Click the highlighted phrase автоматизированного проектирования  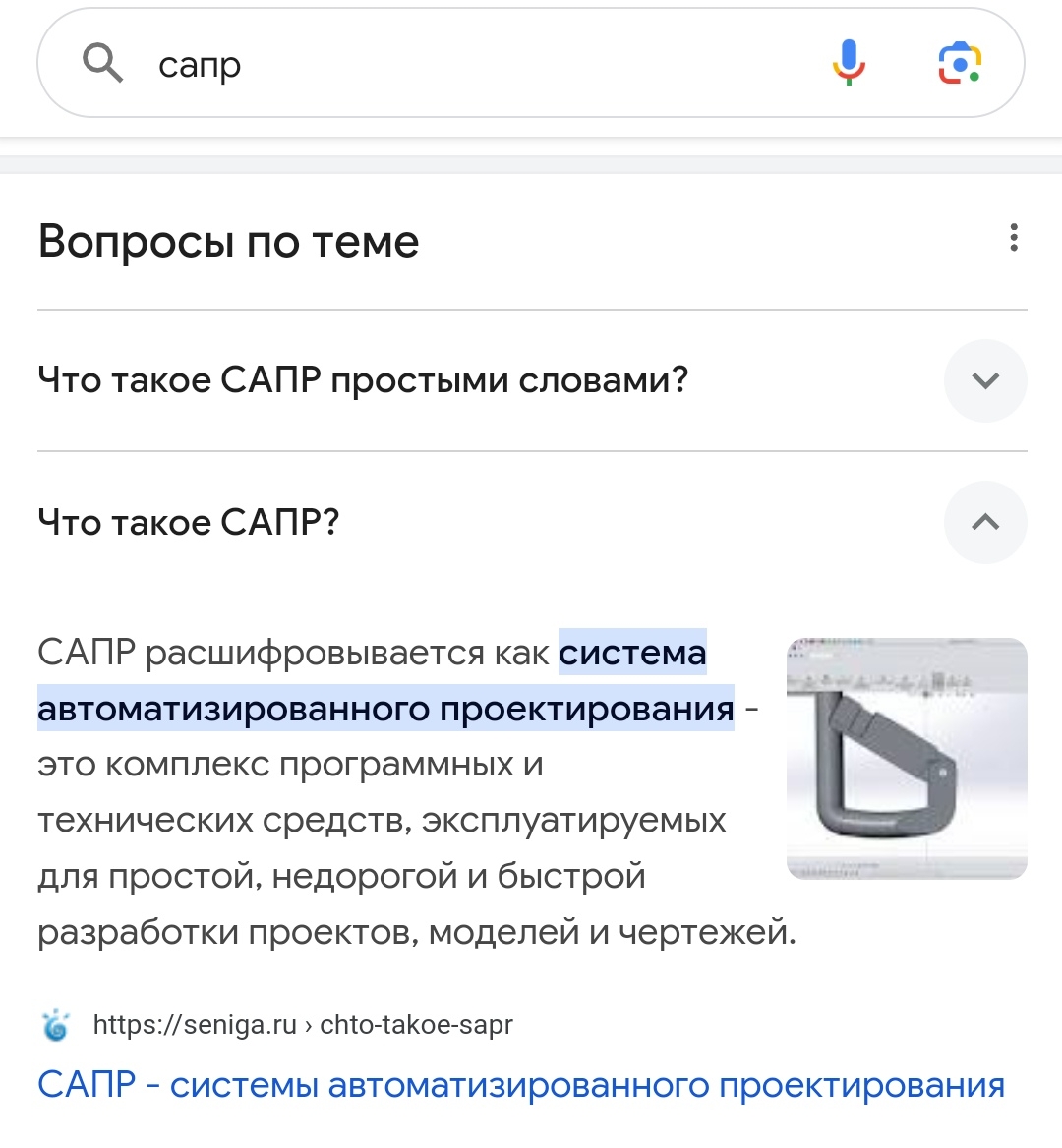(x=386, y=709)
